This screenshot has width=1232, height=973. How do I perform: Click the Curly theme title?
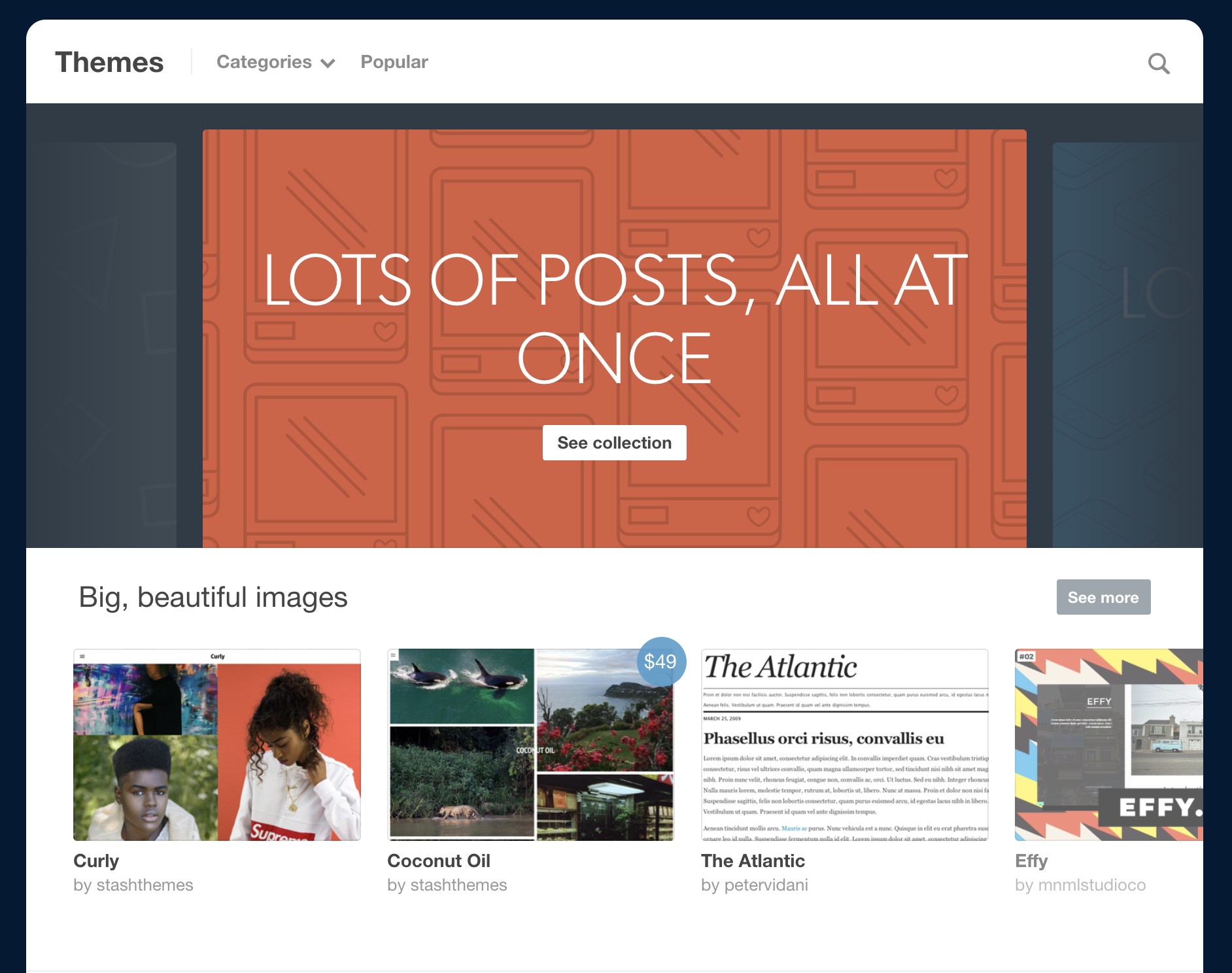pyautogui.click(x=96, y=861)
